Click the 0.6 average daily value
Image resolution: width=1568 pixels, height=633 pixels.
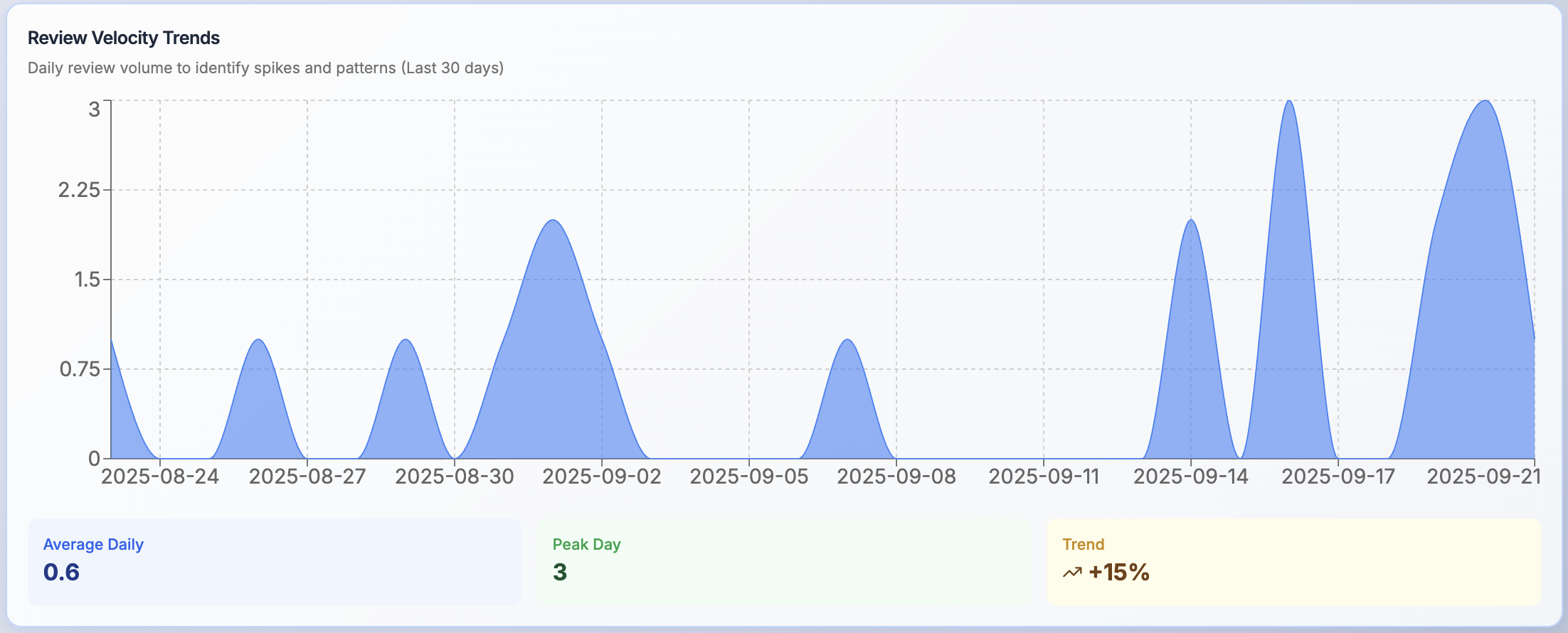61,572
